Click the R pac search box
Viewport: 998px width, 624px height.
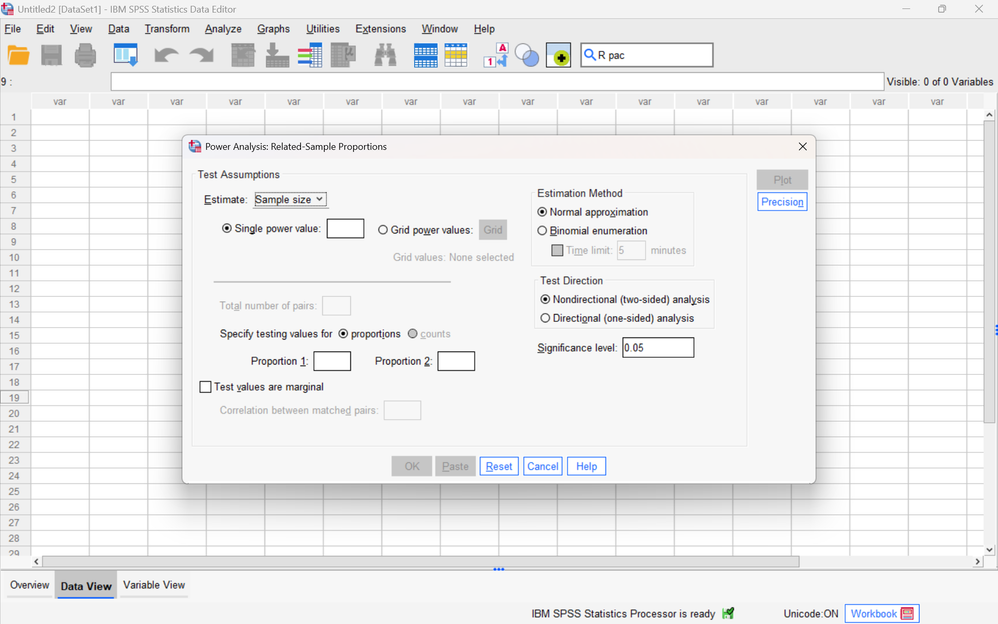pyautogui.click(x=647, y=55)
